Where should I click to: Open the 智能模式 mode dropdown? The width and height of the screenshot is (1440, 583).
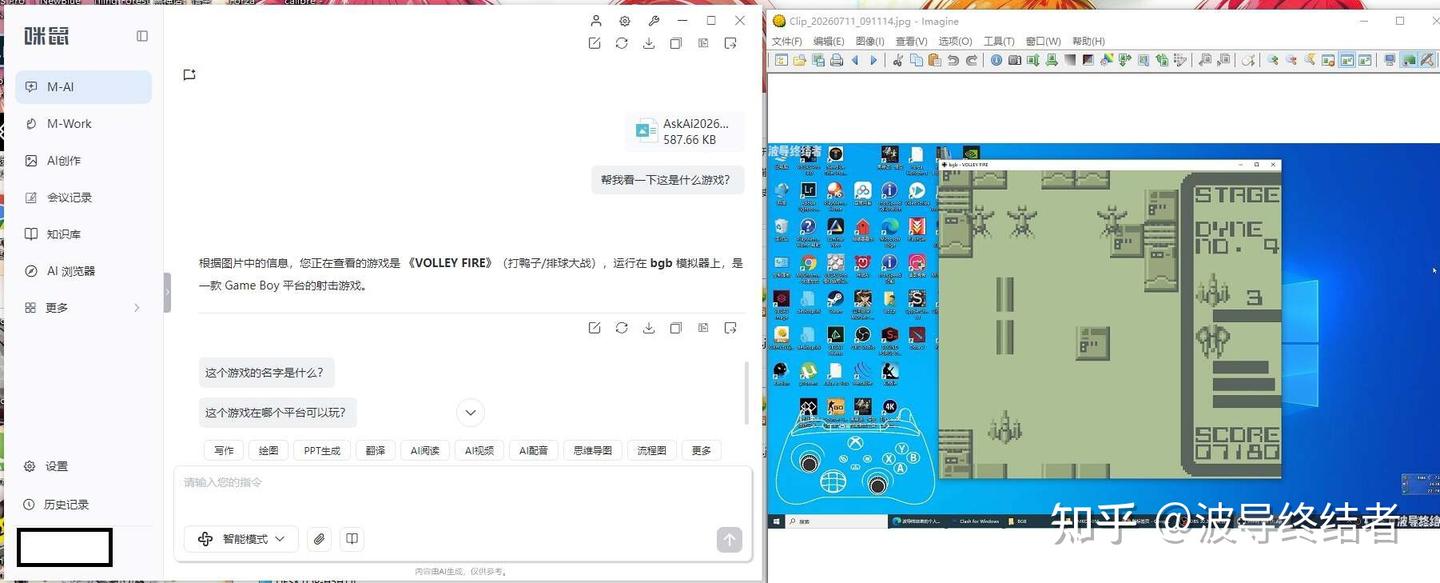click(241, 539)
